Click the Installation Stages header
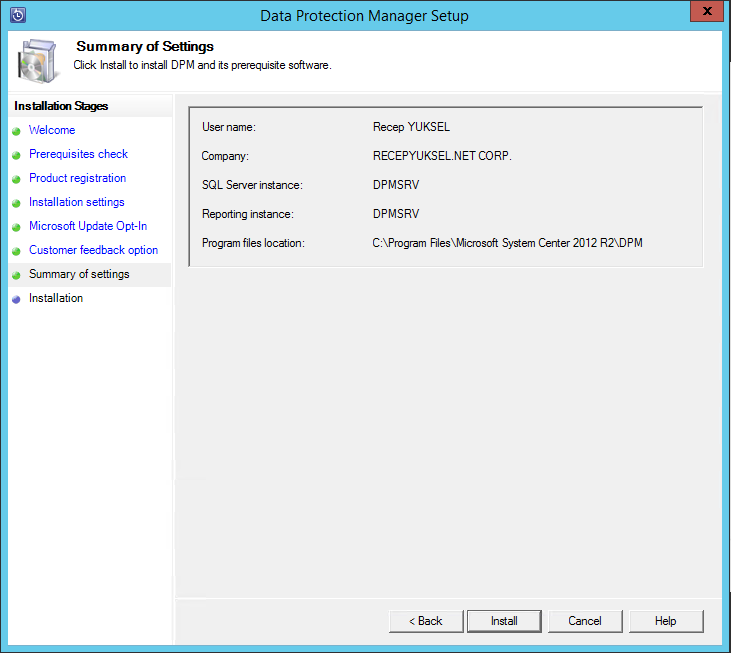 (61, 106)
